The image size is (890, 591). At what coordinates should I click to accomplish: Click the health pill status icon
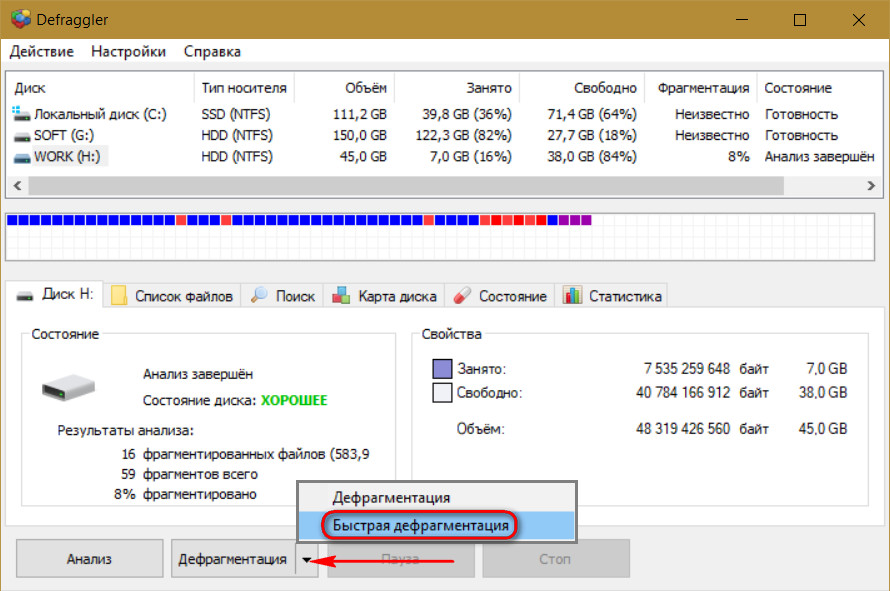[x=462, y=295]
